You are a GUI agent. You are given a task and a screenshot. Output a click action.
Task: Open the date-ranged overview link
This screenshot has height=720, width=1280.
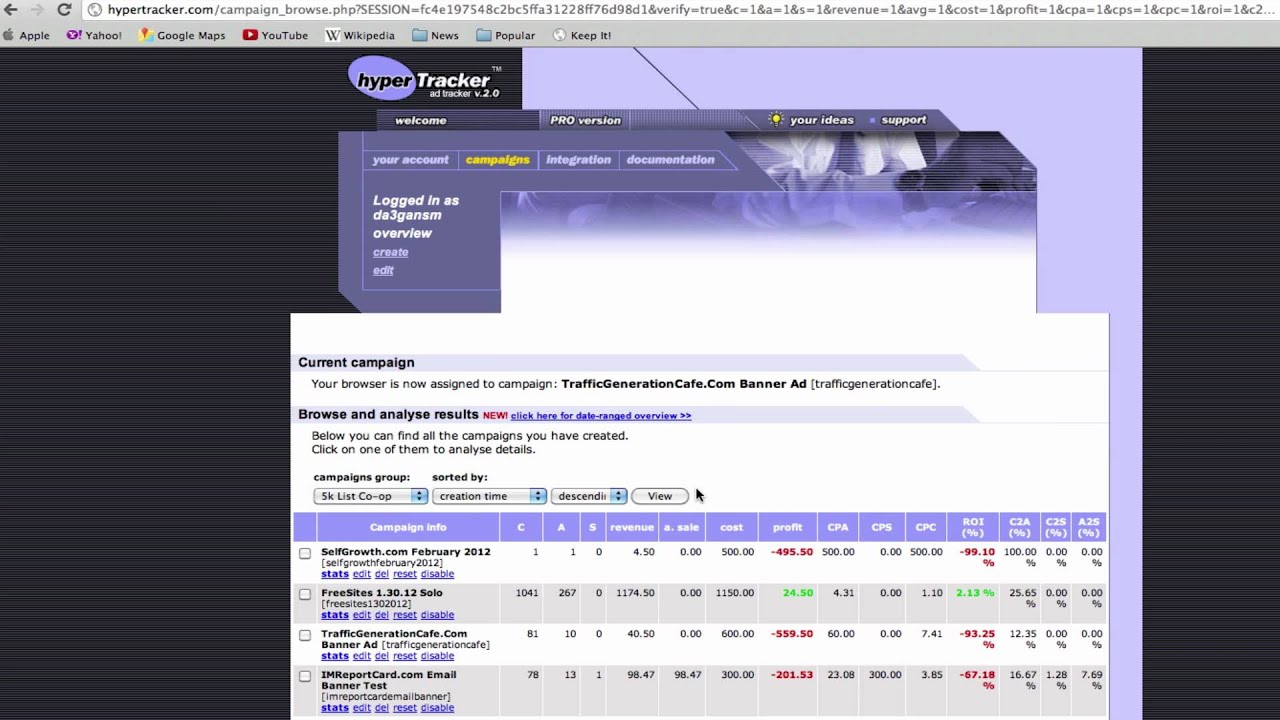pyautogui.click(x=601, y=415)
